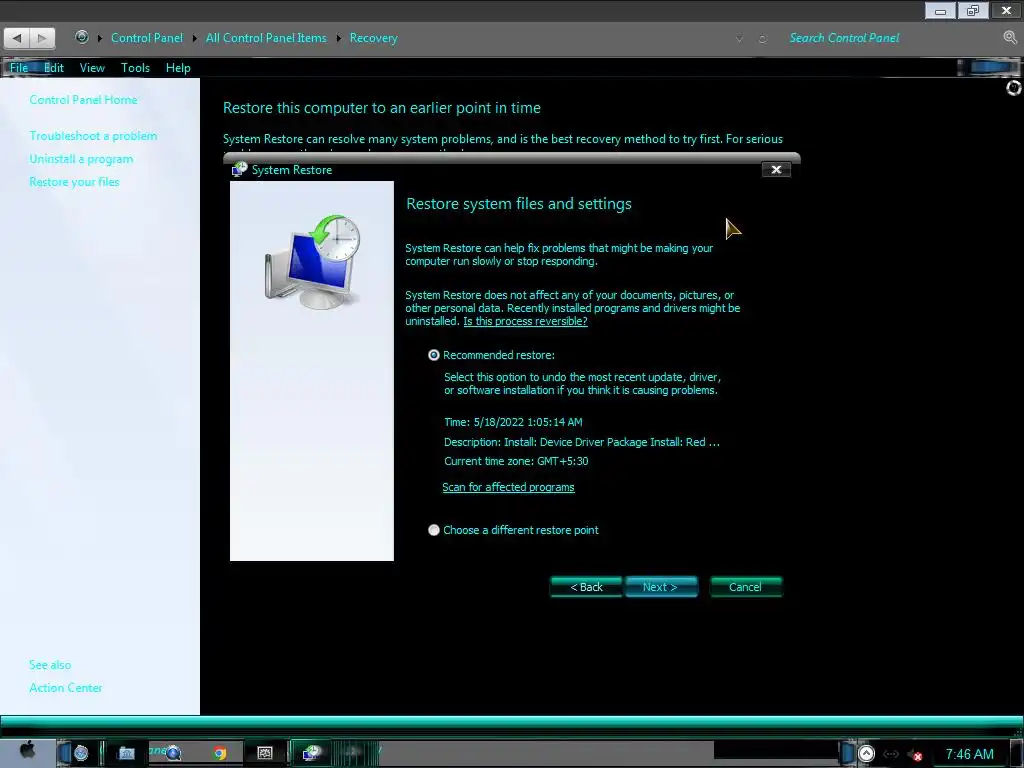Image resolution: width=1024 pixels, height=768 pixels.
Task: Click the Search Control Panel field
Action: click(891, 38)
